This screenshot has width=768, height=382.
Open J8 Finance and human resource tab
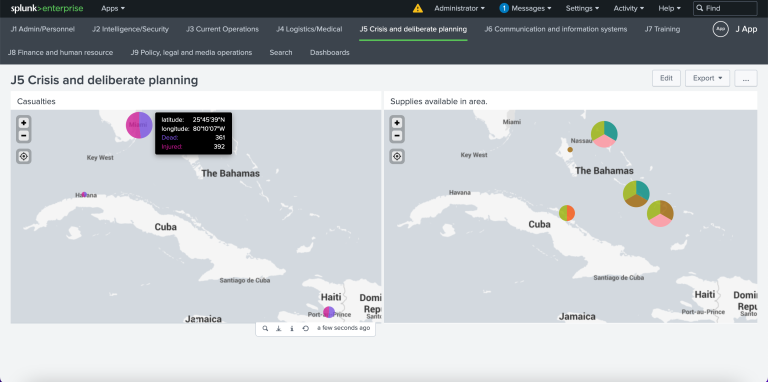(x=60, y=52)
